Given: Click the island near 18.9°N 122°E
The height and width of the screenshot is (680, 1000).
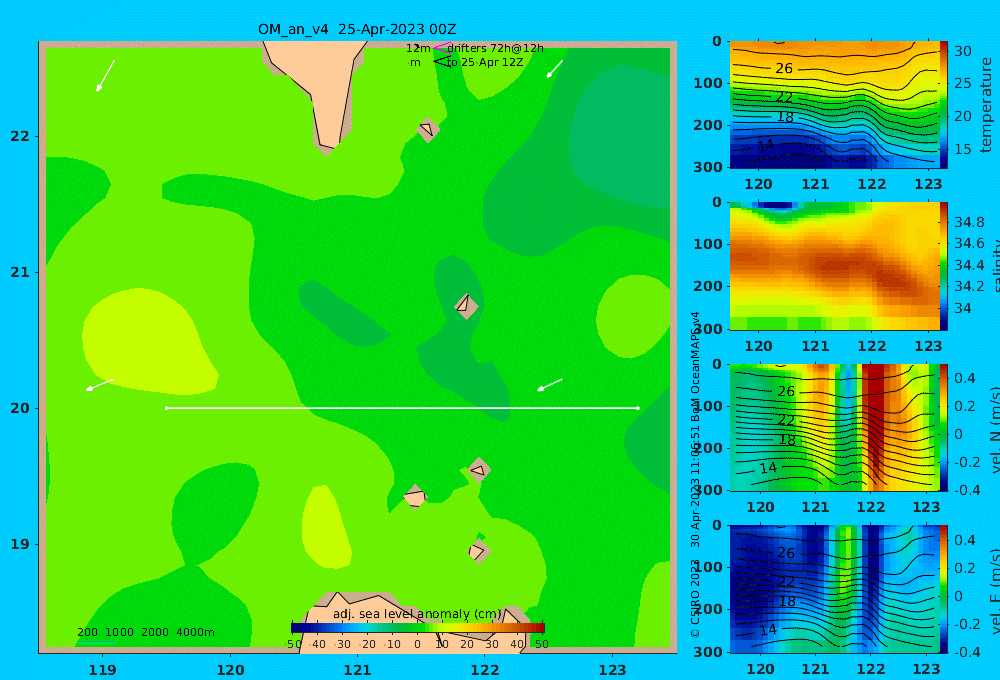Looking at the screenshot, I should (478, 551).
